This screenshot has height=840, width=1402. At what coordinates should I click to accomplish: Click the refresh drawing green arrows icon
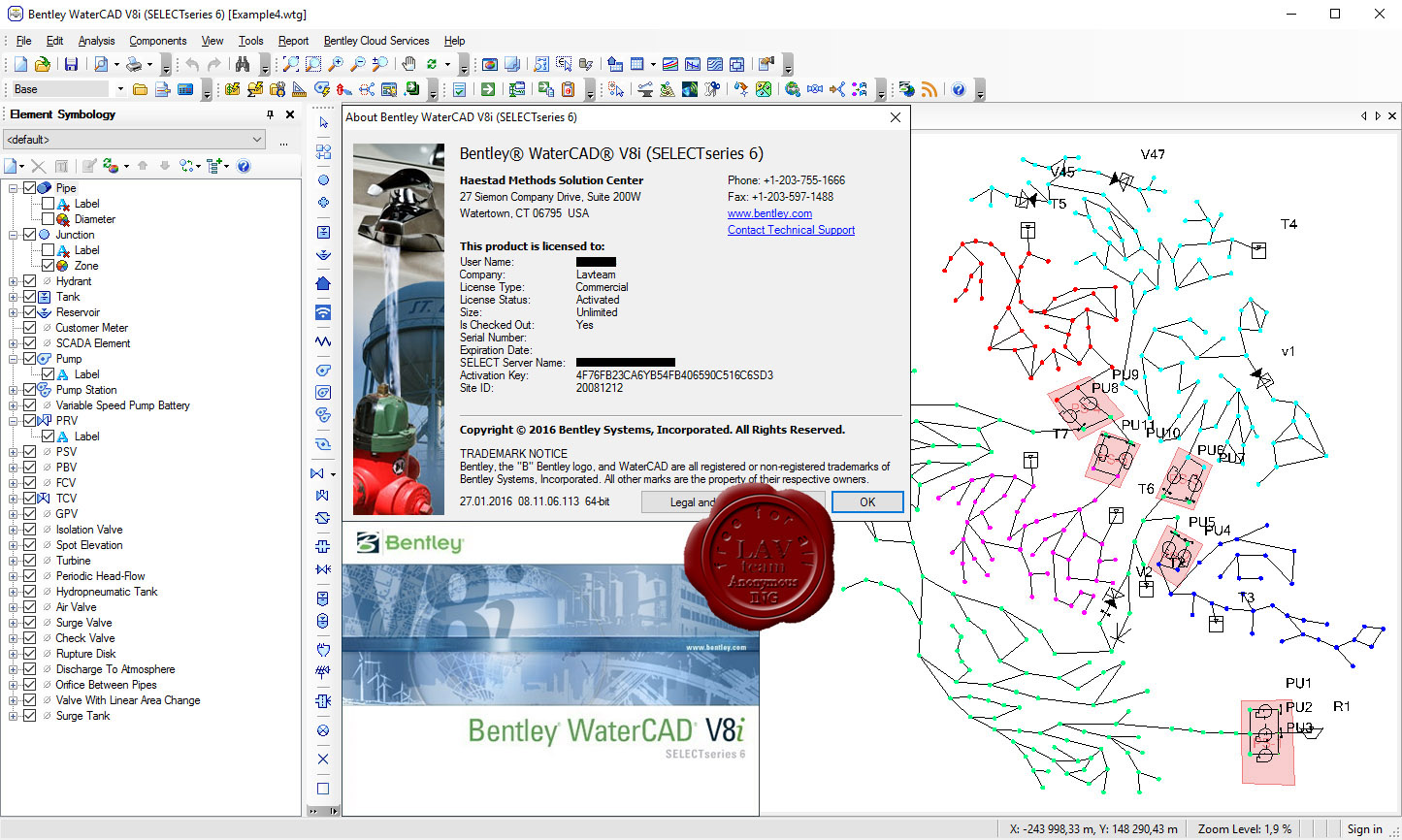(x=431, y=64)
